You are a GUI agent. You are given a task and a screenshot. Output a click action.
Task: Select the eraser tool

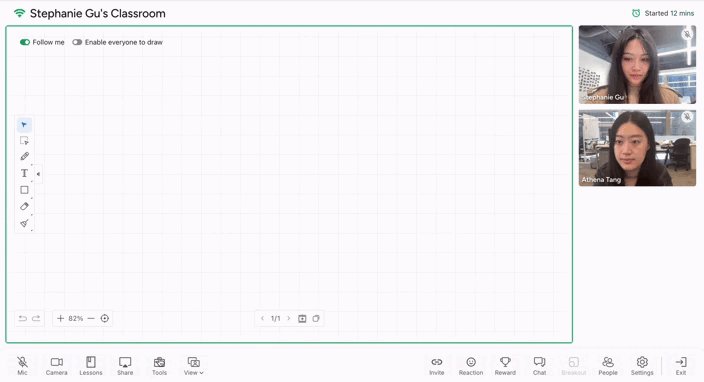[x=24, y=206]
